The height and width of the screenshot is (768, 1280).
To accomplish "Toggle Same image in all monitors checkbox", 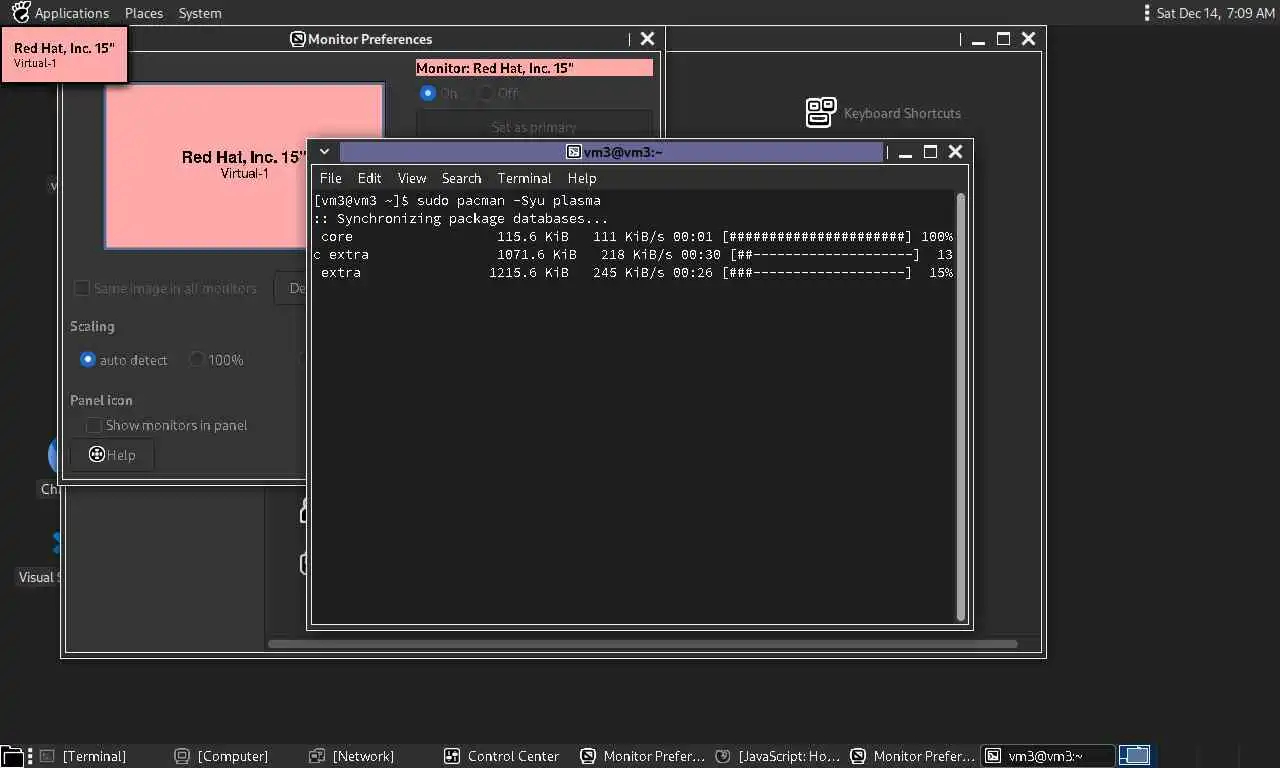I will click(82, 288).
